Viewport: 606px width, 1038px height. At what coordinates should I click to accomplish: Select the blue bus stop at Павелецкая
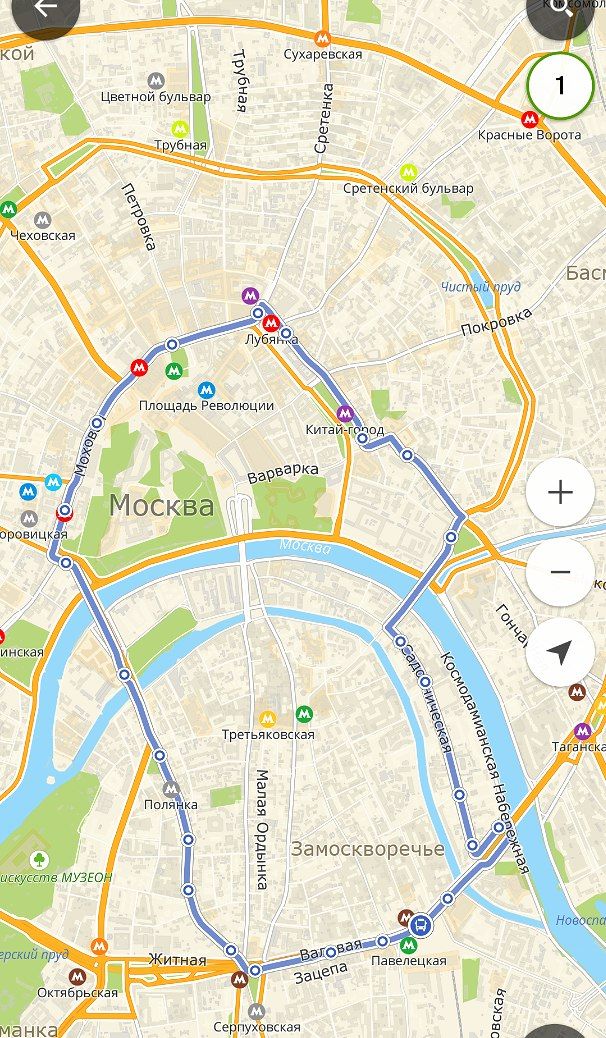421,924
